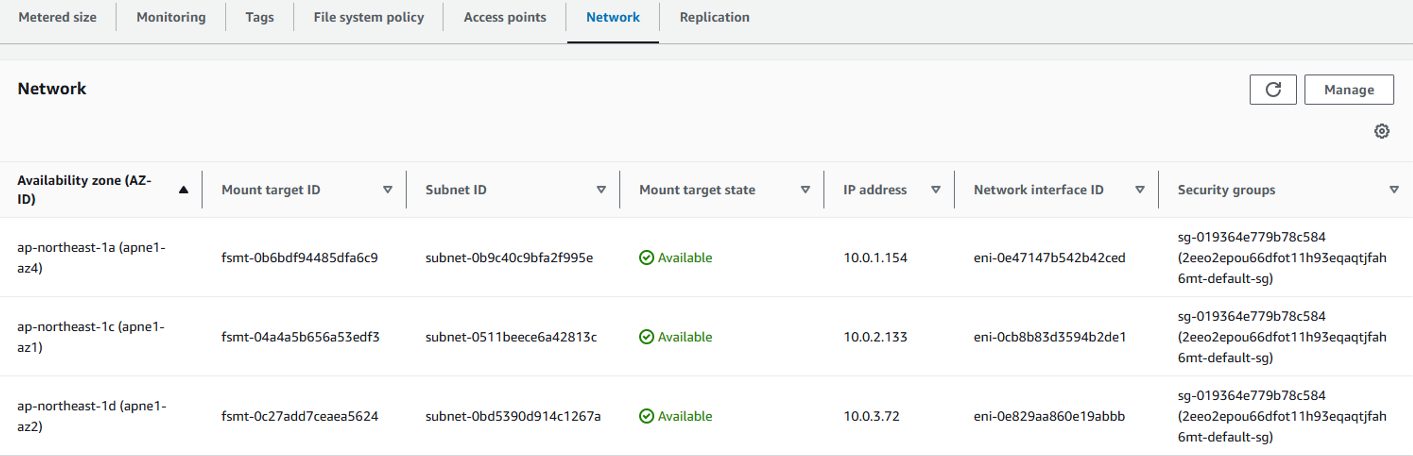The width and height of the screenshot is (1413, 456).
Task: Sort by IP address column arrow
Action: point(936,189)
